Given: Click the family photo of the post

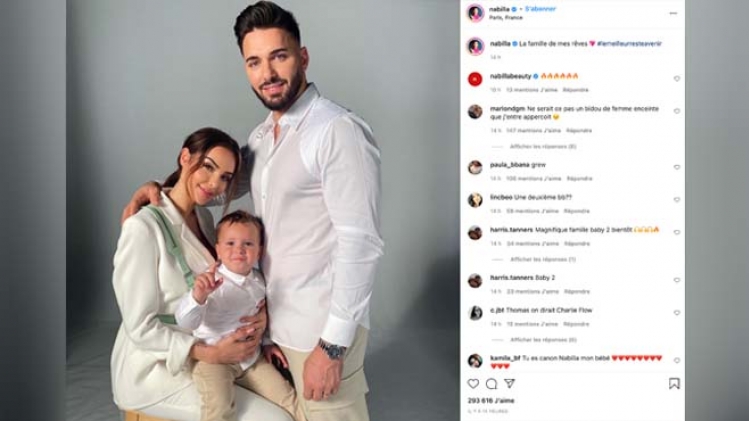Looking at the screenshot, I should (x=263, y=210).
